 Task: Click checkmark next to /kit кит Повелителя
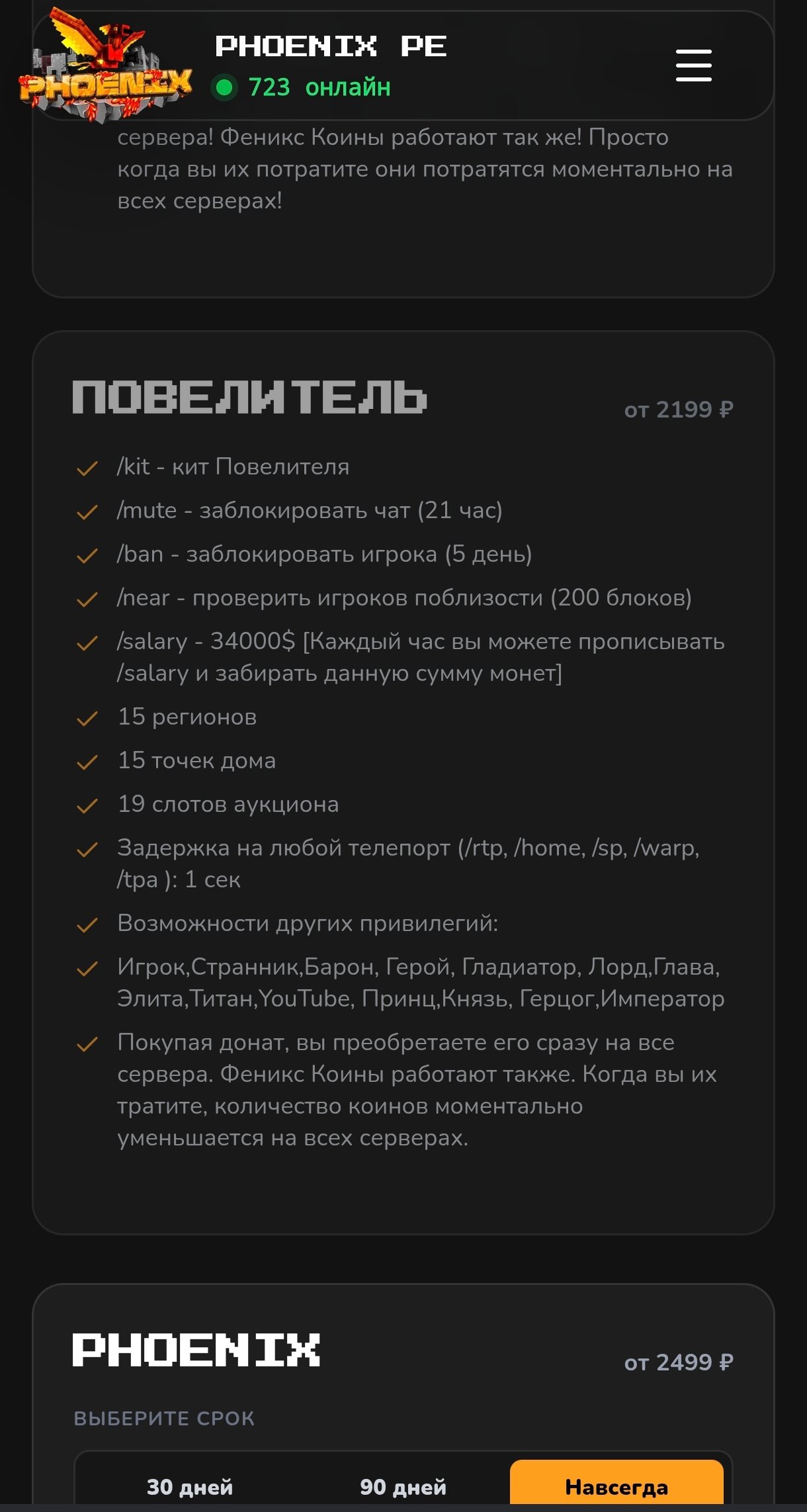87,468
